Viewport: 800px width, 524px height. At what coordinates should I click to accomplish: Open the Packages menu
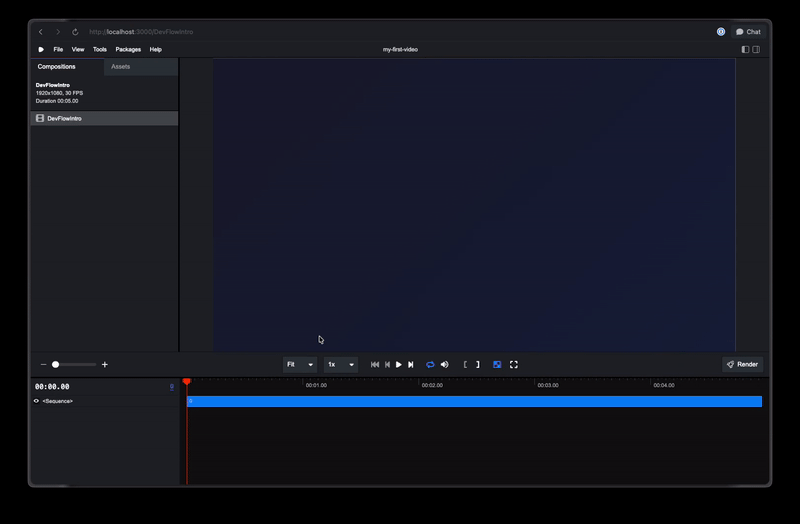point(128,49)
